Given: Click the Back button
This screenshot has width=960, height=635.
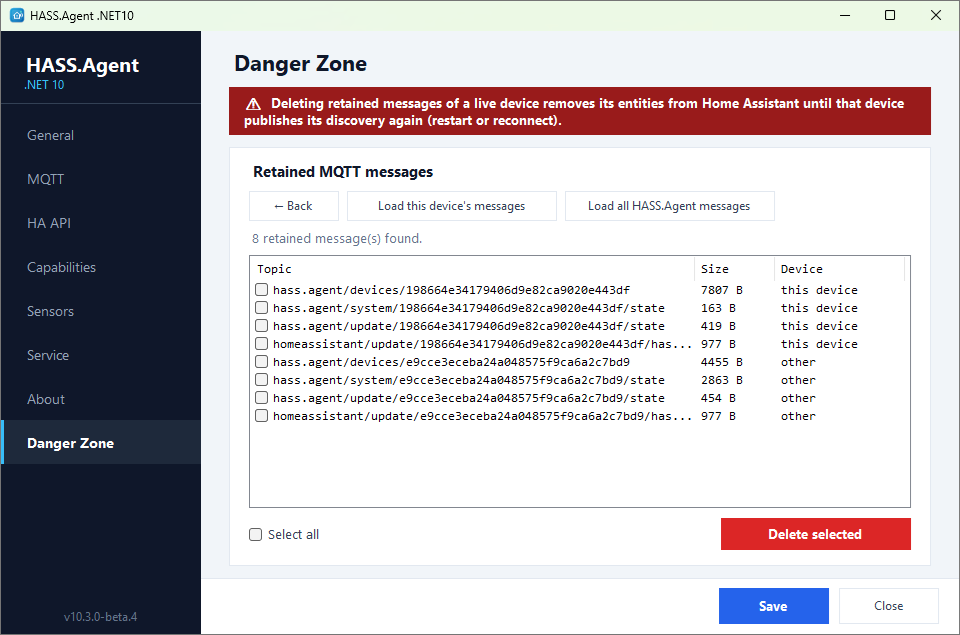Looking at the screenshot, I should click(294, 206).
